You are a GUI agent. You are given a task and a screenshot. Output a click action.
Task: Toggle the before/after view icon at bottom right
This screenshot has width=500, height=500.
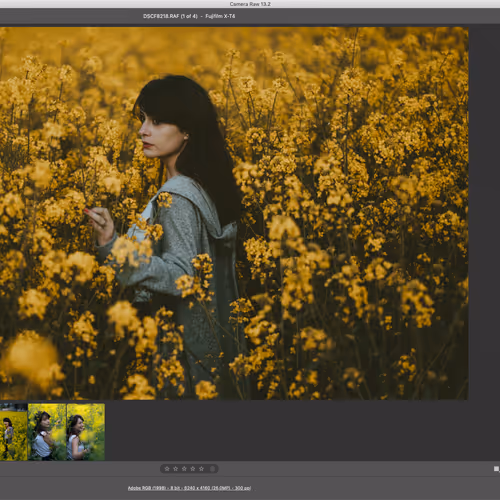click(497, 469)
